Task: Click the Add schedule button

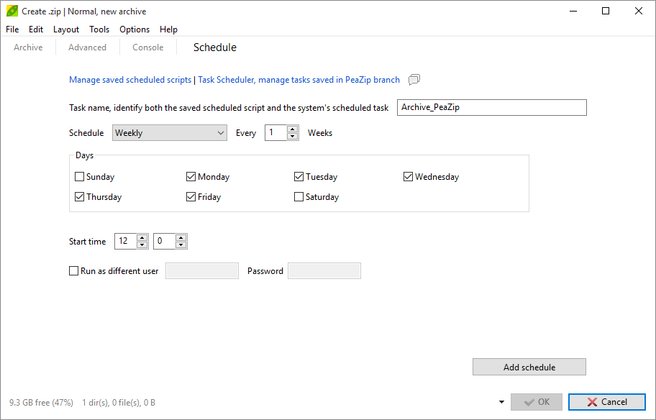Action: tap(529, 367)
